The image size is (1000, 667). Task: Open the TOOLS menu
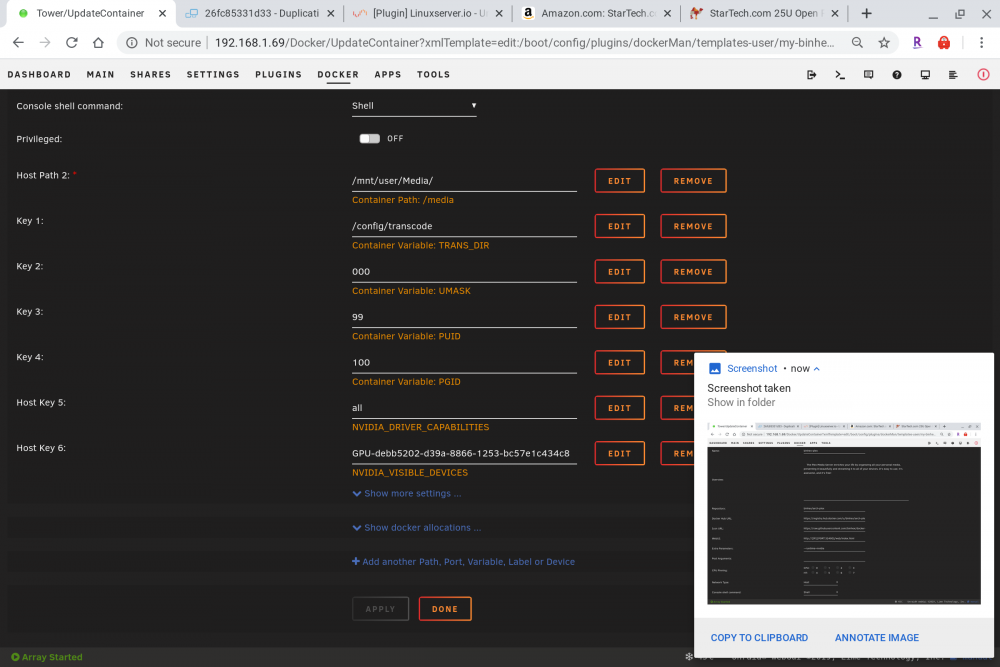[x=434, y=75]
